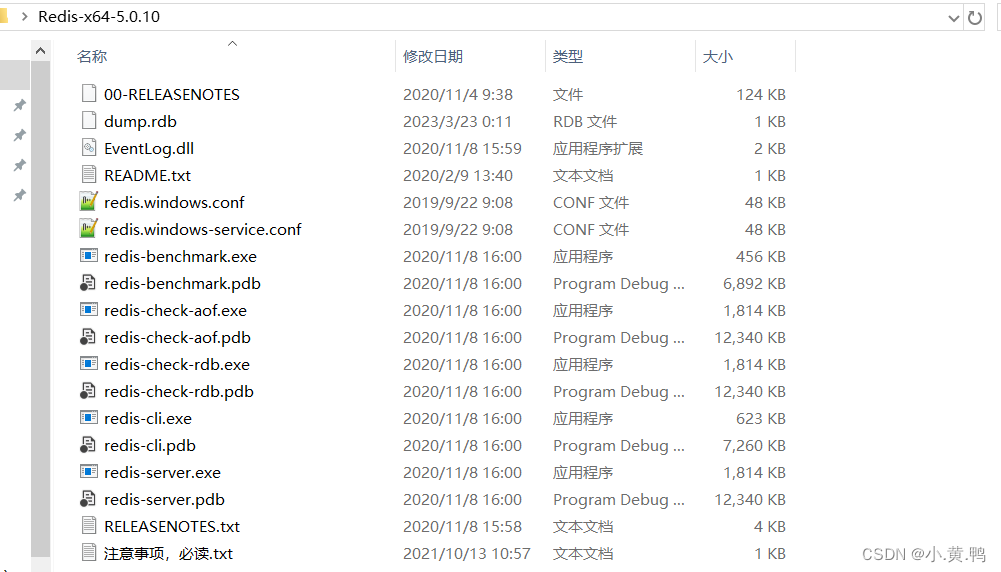Select the 注意事项，必读.txt file name
The image size is (1001, 572).
pos(168,553)
